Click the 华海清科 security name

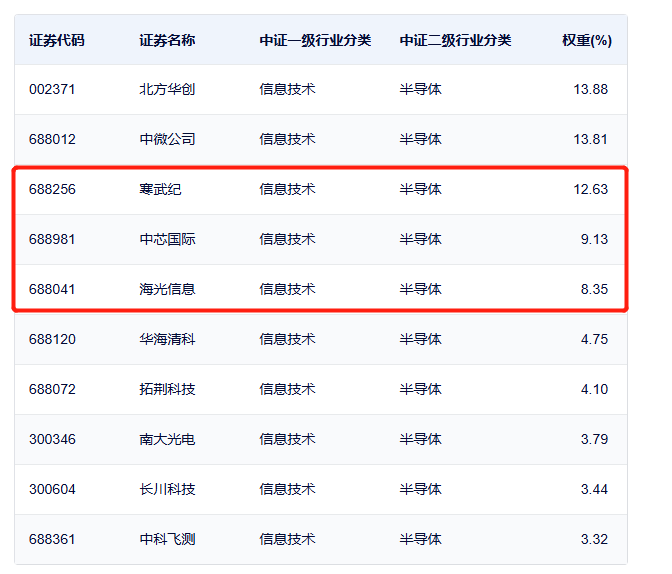[167, 339]
